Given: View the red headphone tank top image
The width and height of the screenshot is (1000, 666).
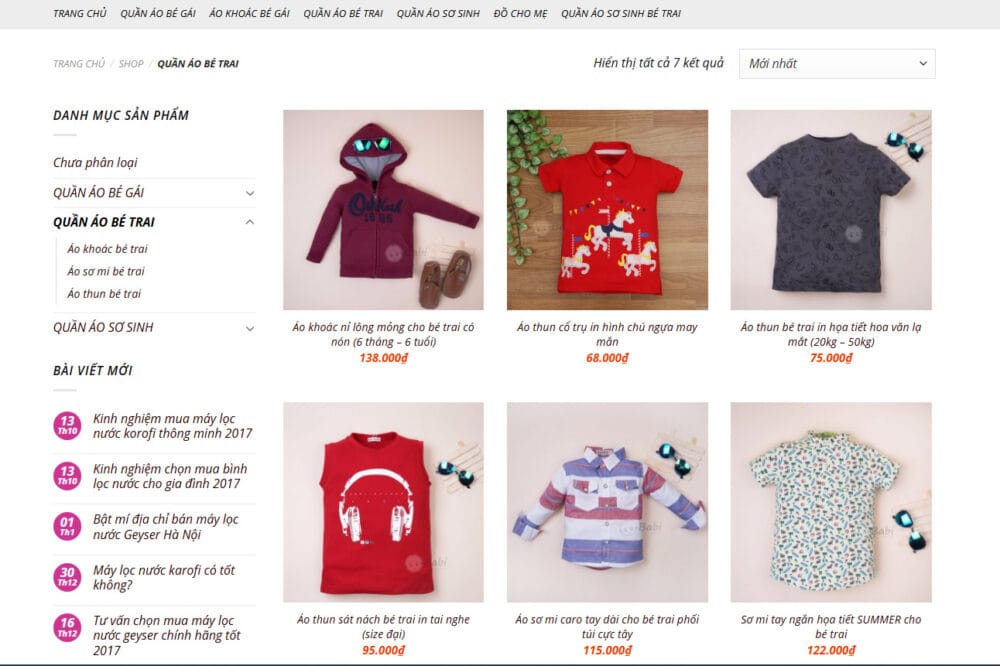Looking at the screenshot, I should (383, 502).
